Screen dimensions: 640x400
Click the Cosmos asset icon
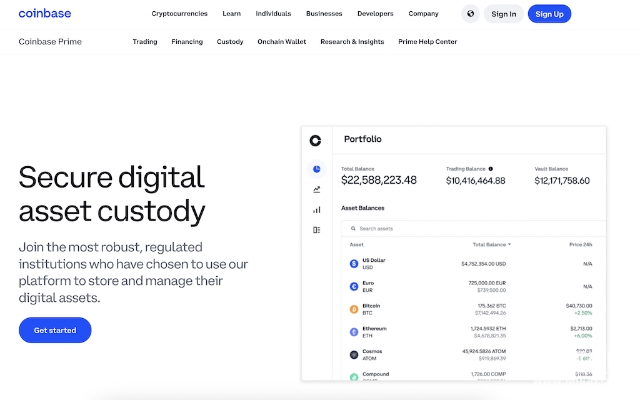coord(354,355)
